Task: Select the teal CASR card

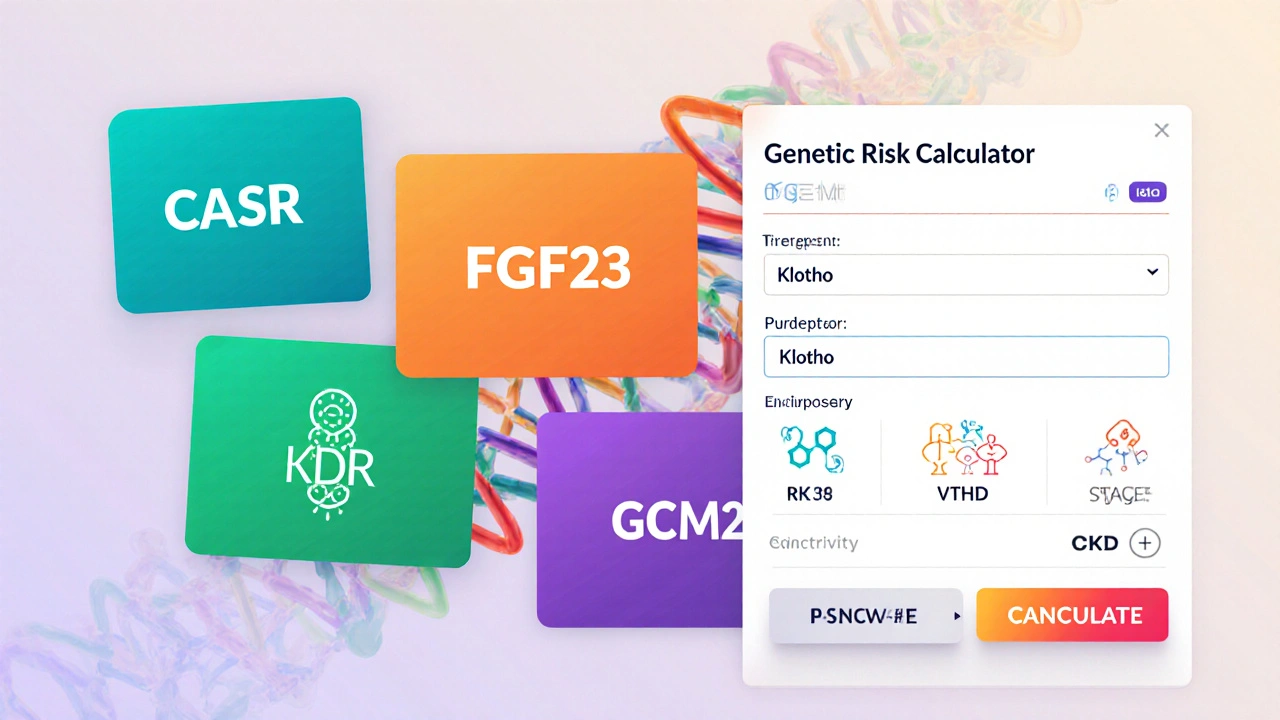Action: [x=237, y=205]
